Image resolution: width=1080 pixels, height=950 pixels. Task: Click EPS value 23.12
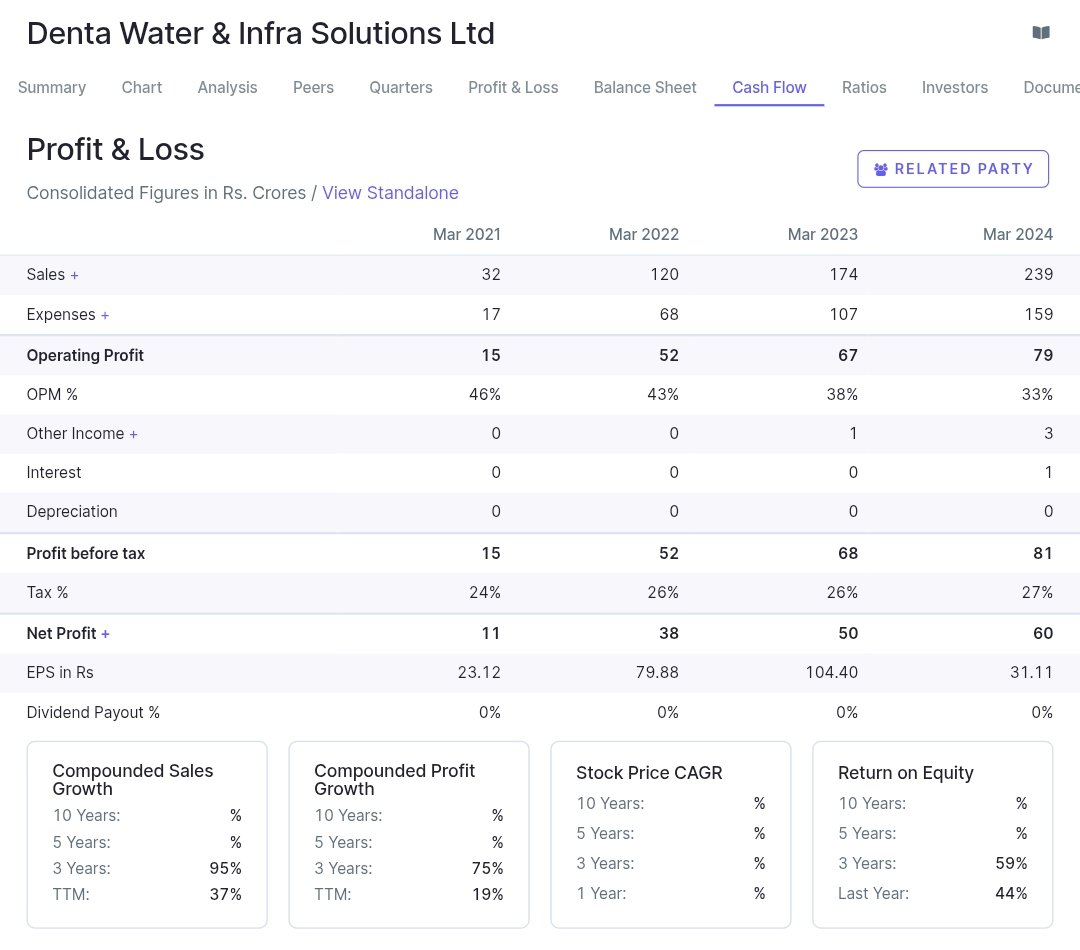[479, 672]
